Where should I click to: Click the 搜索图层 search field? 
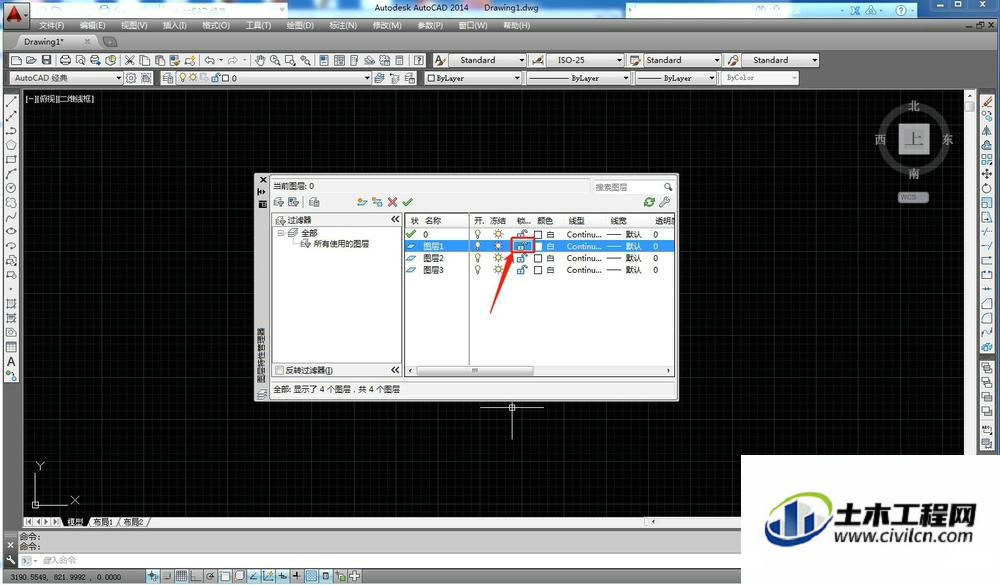pyautogui.click(x=626, y=187)
